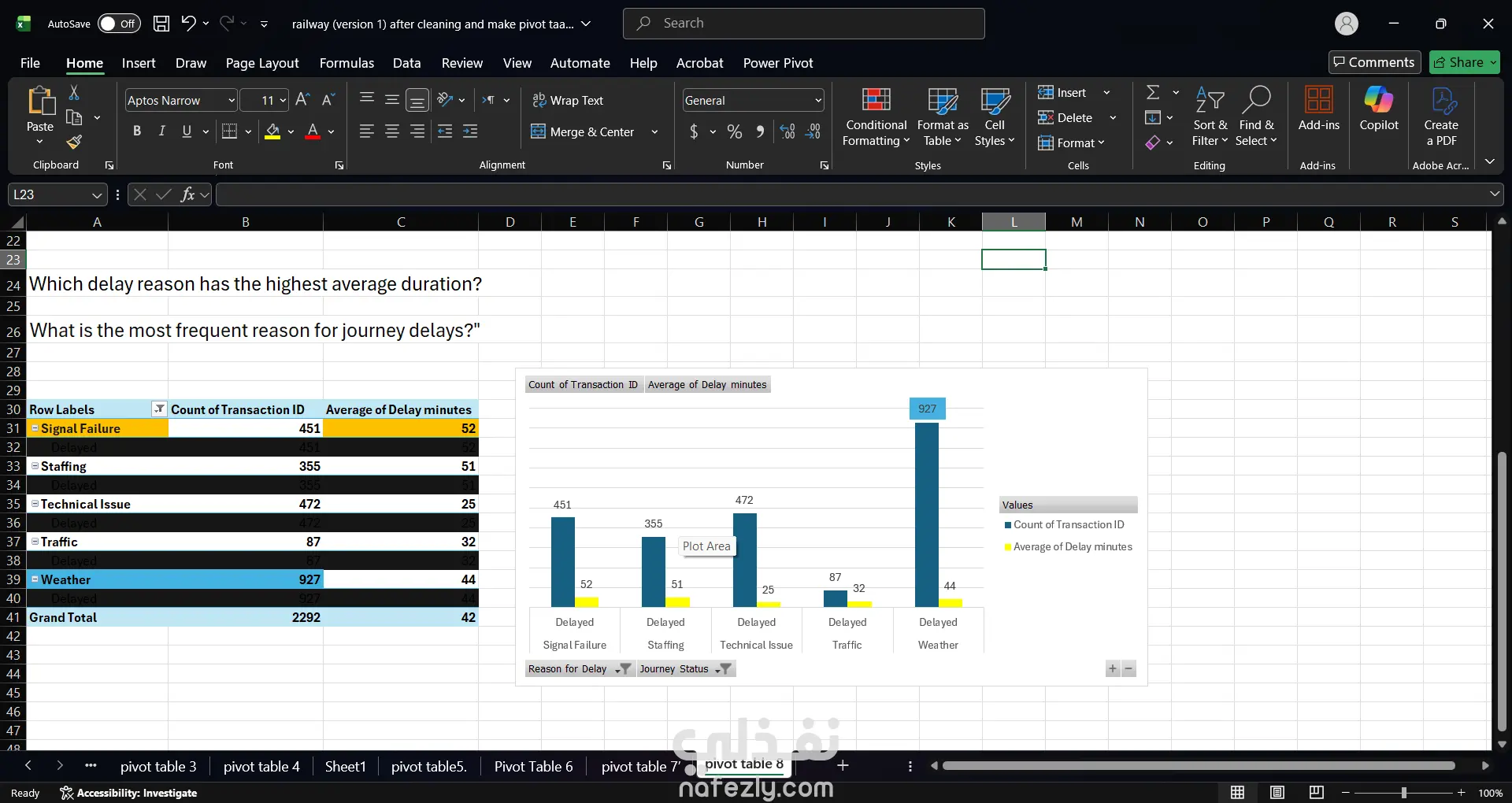Decrease font size with smaller A icon

328,100
